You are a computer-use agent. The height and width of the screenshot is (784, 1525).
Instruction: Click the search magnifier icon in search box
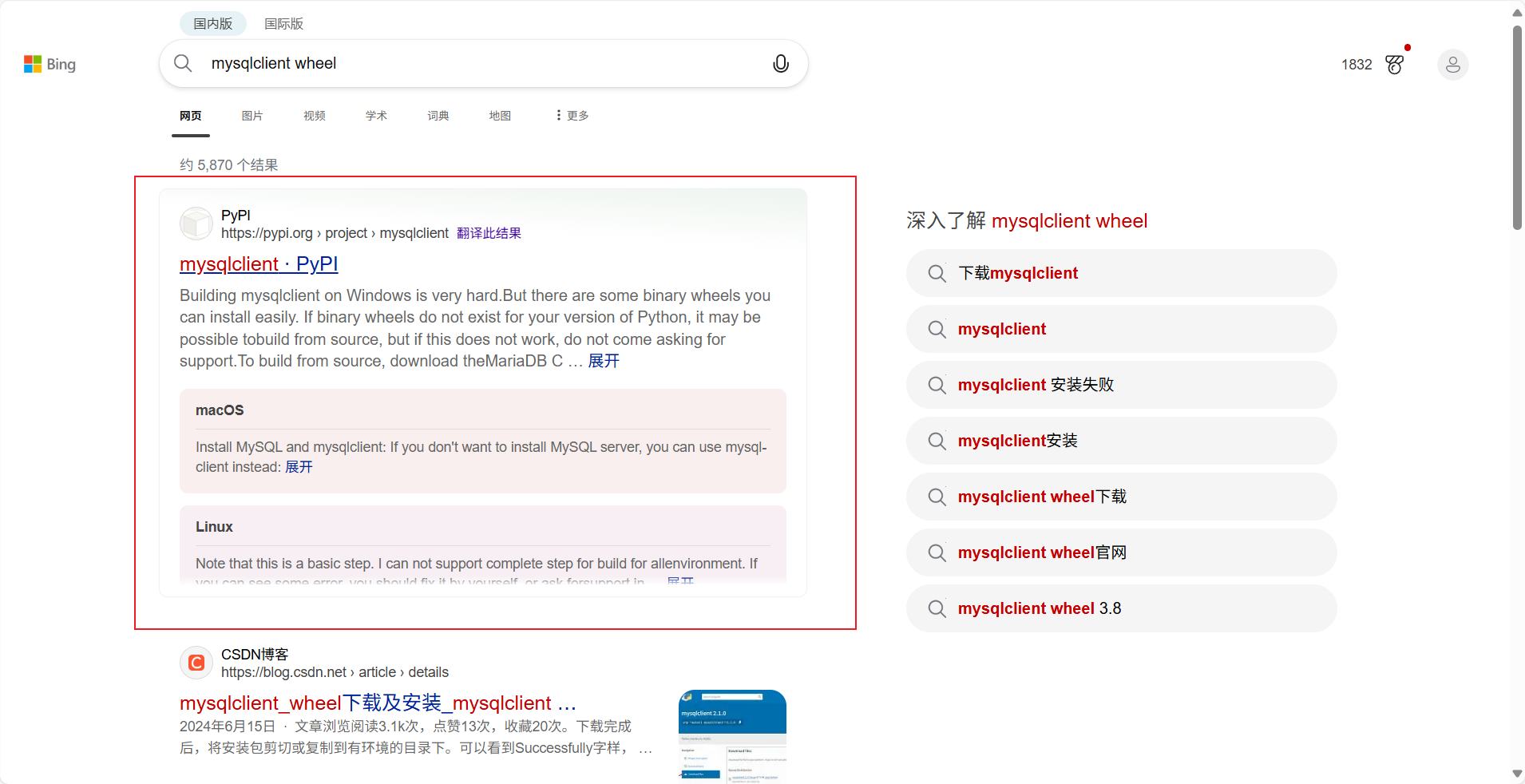pos(183,63)
